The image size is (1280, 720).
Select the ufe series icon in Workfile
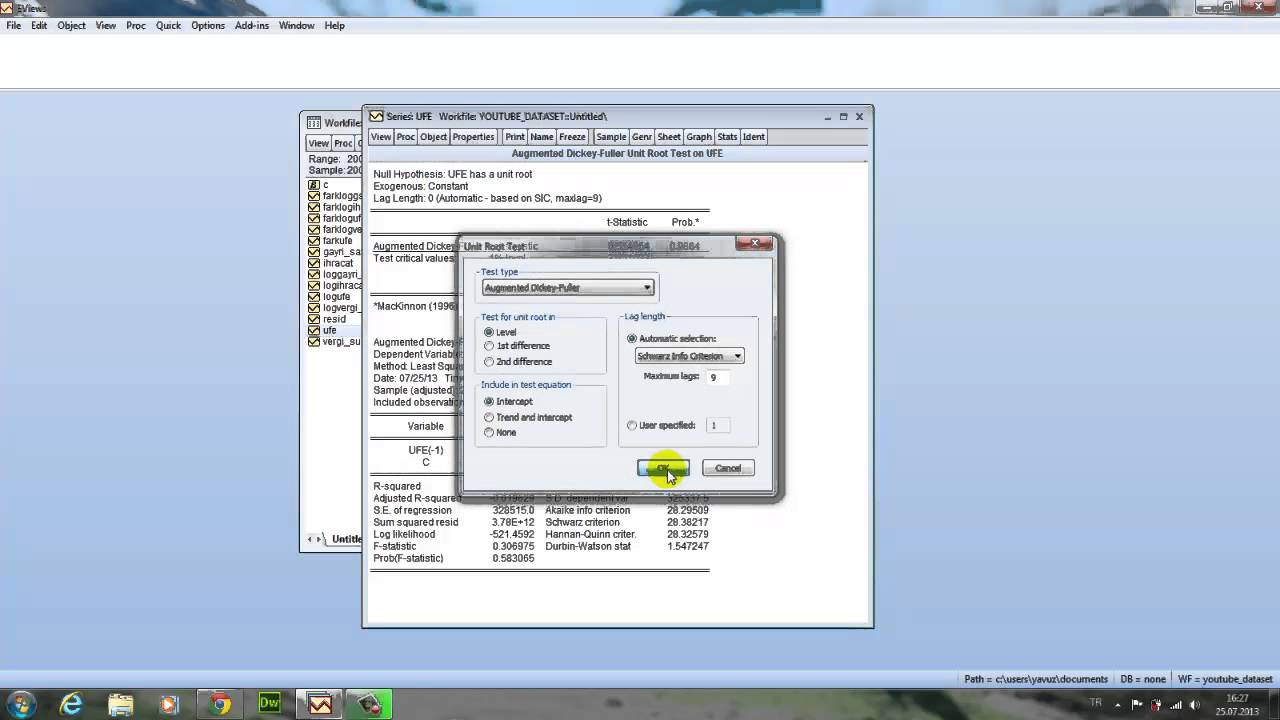click(x=313, y=330)
